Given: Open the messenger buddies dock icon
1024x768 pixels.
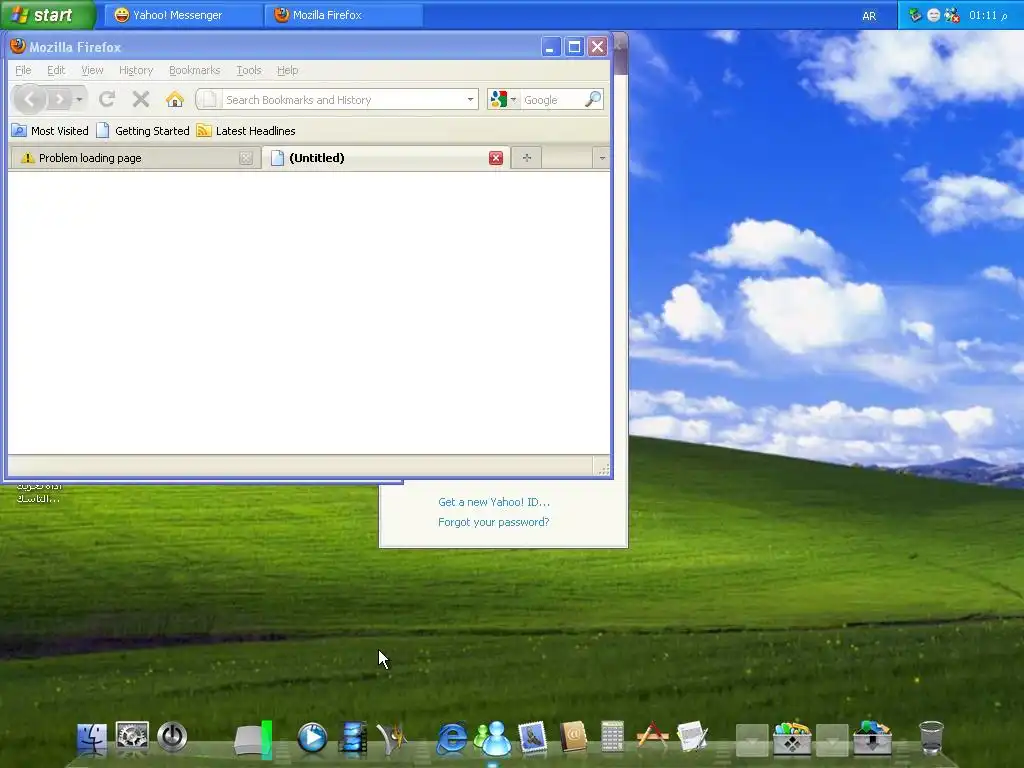Looking at the screenshot, I should pyautogui.click(x=493, y=739).
